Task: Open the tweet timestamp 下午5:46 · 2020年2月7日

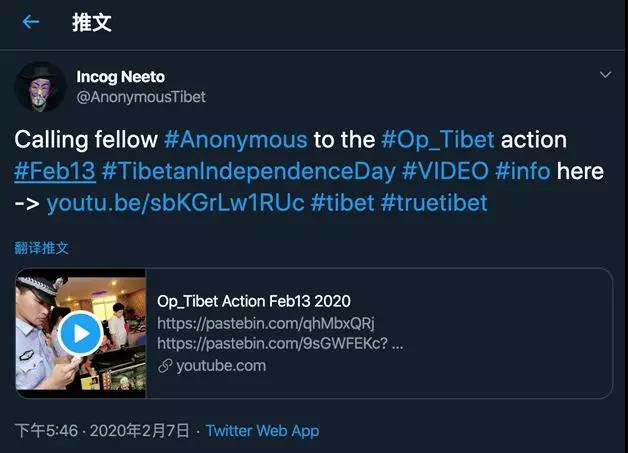Action: [x=102, y=431]
